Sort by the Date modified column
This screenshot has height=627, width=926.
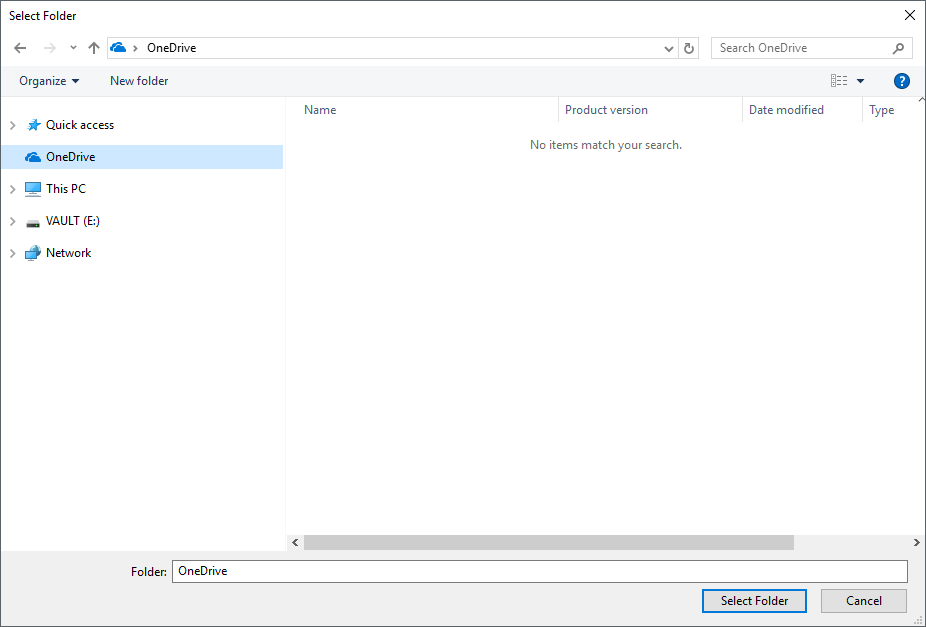(787, 109)
